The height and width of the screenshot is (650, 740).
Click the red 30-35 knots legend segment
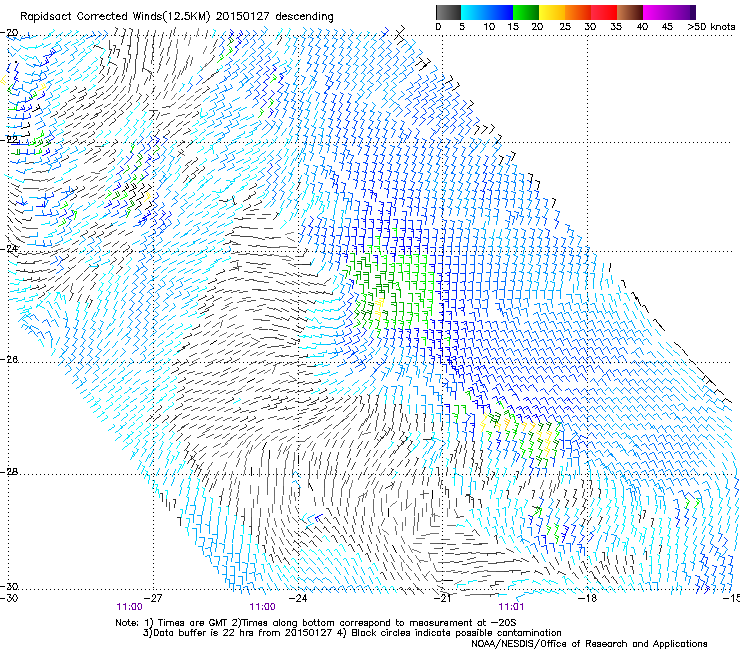pos(604,12)
